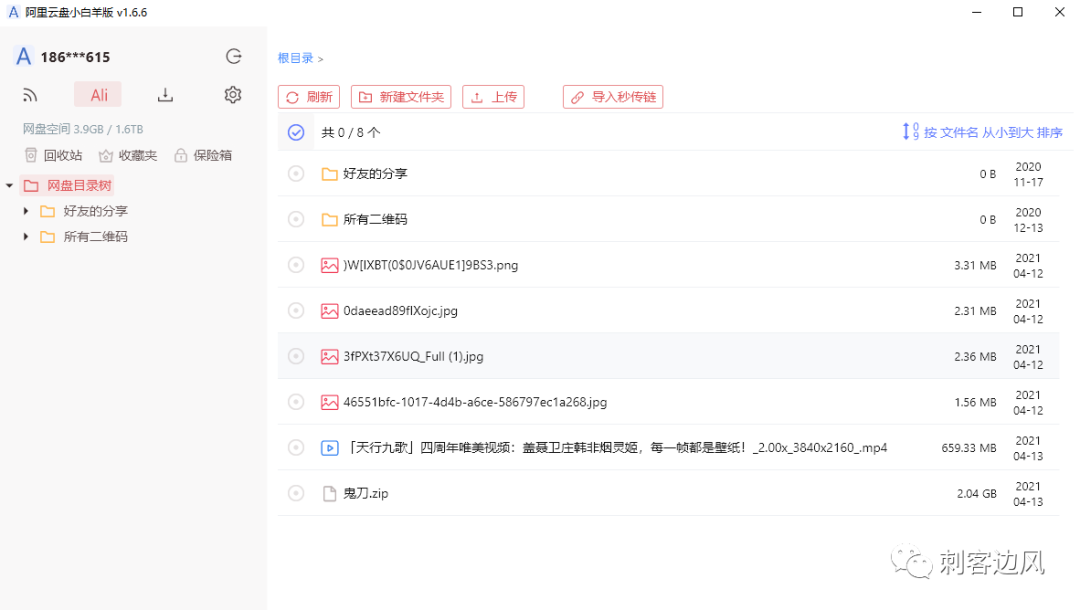The height and width of the screenshot is (610, 1080).
Task: Open the RSS feed tab icon
Action: [x=30, y=95]
